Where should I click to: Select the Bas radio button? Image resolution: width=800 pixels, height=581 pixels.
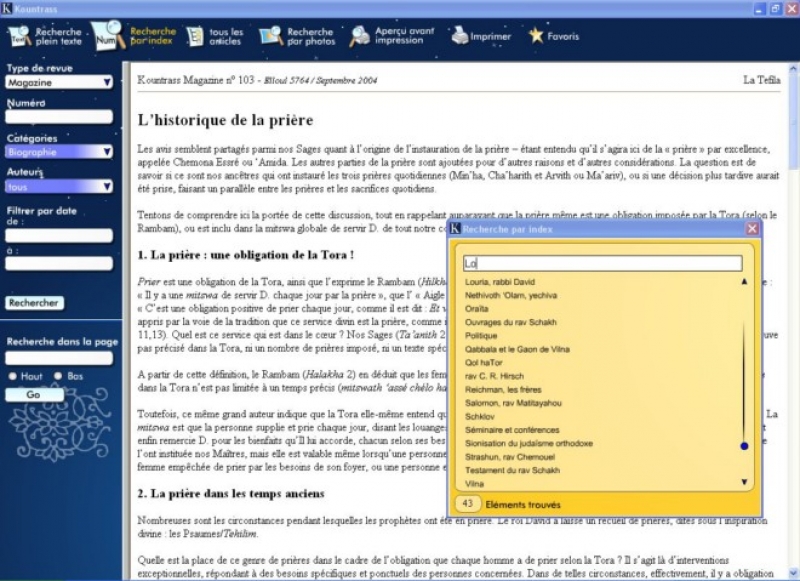[x=58, y=376]
